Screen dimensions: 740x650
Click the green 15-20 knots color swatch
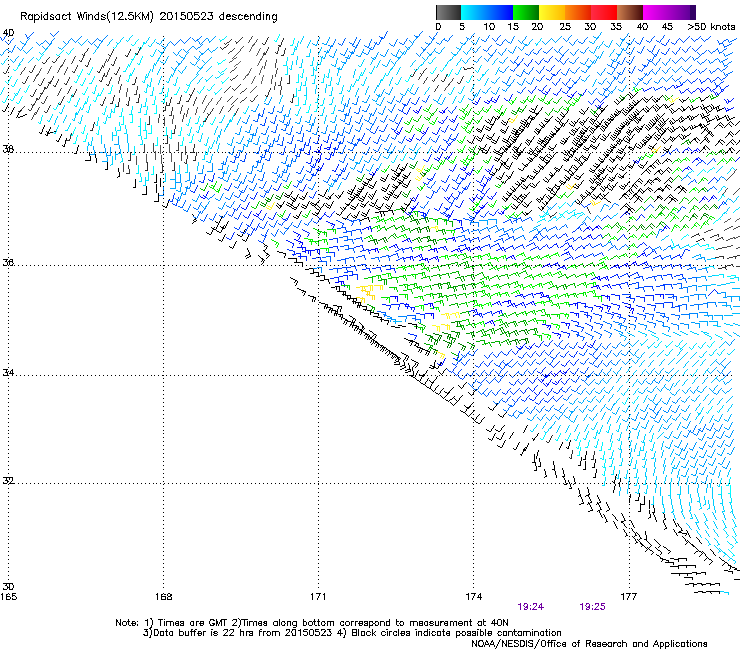(x=526, y=12)
